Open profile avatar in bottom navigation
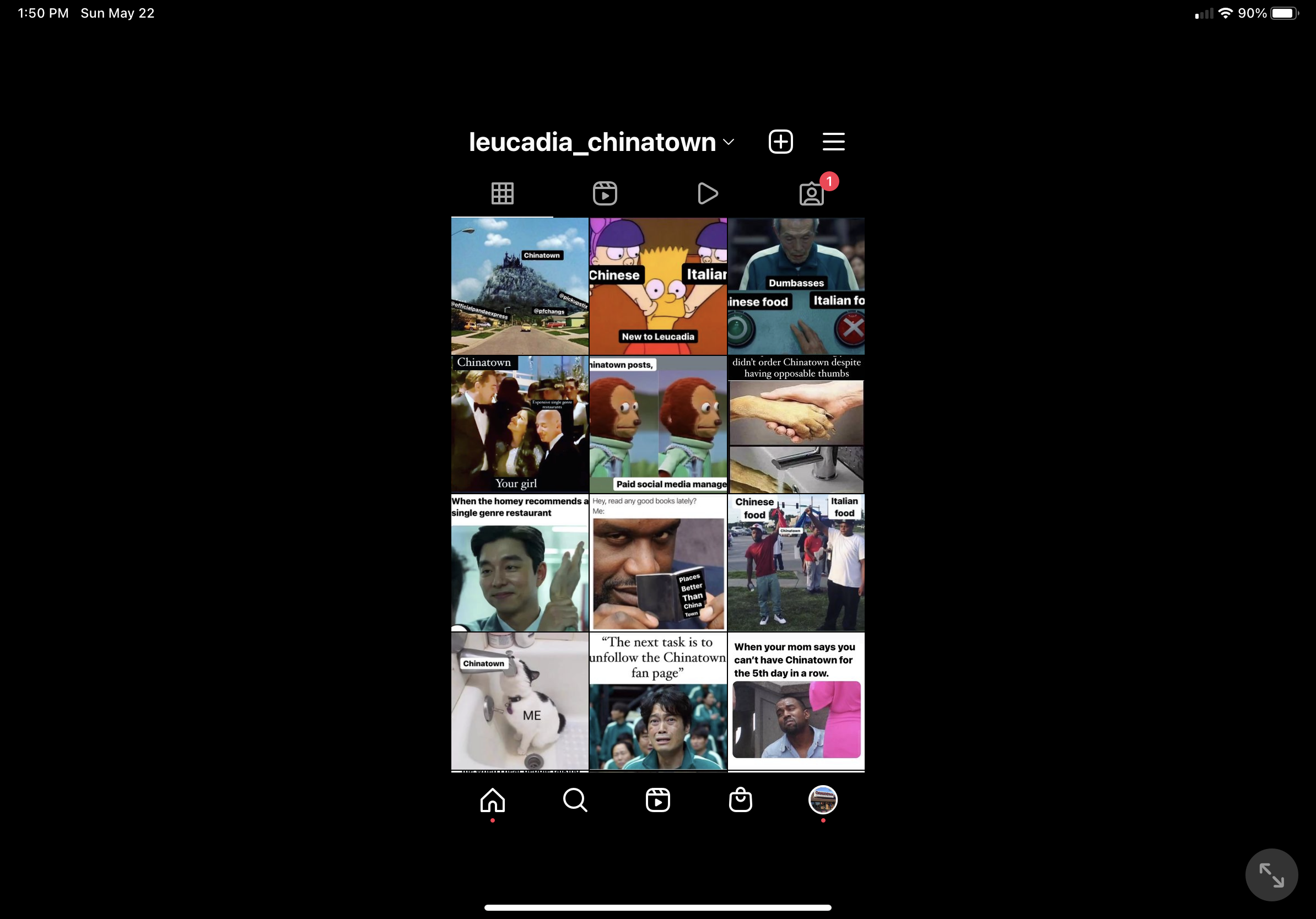The height and width of the screenshot is (919, 1316). (822, 800)
